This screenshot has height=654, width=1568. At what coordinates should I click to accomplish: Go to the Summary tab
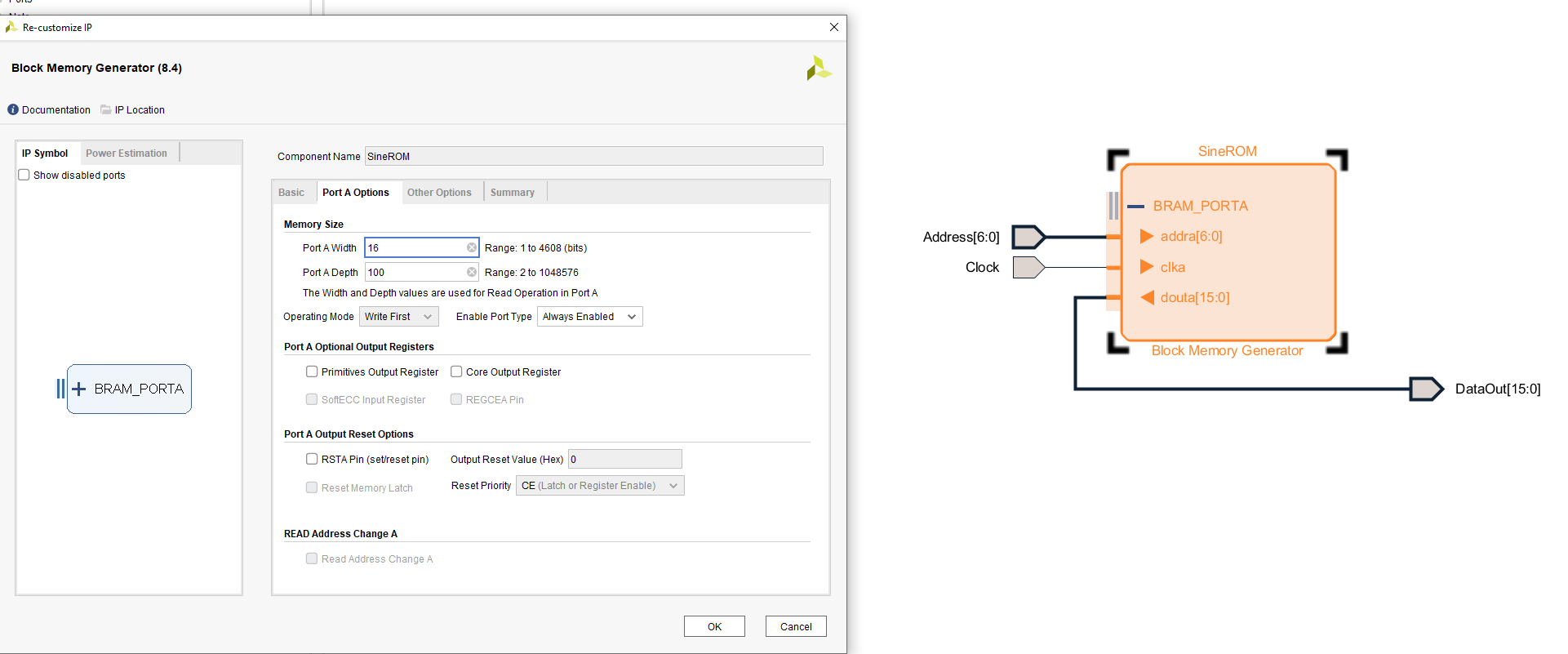click(x=513, y=193)
